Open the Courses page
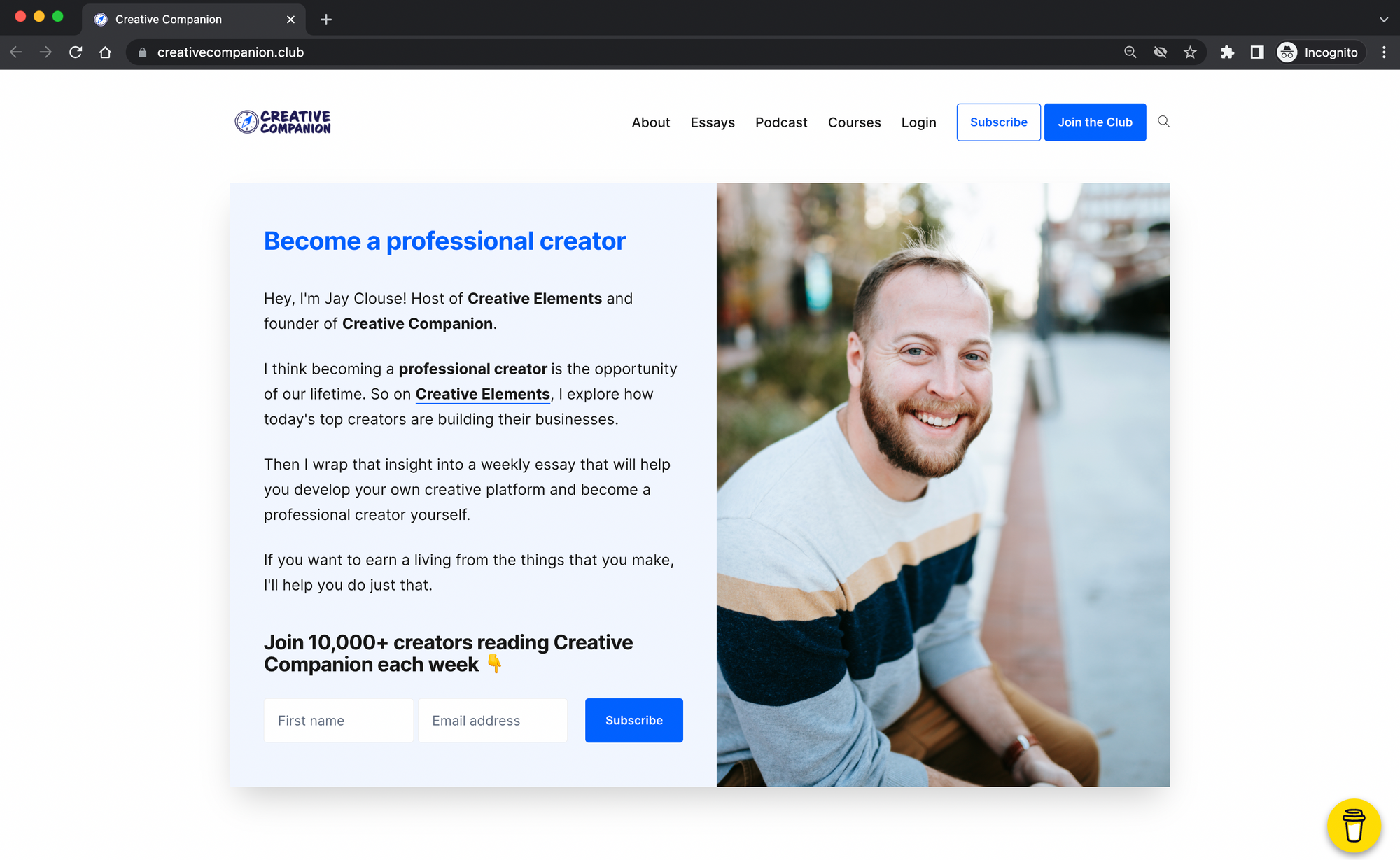 click(x=855, y=122)
